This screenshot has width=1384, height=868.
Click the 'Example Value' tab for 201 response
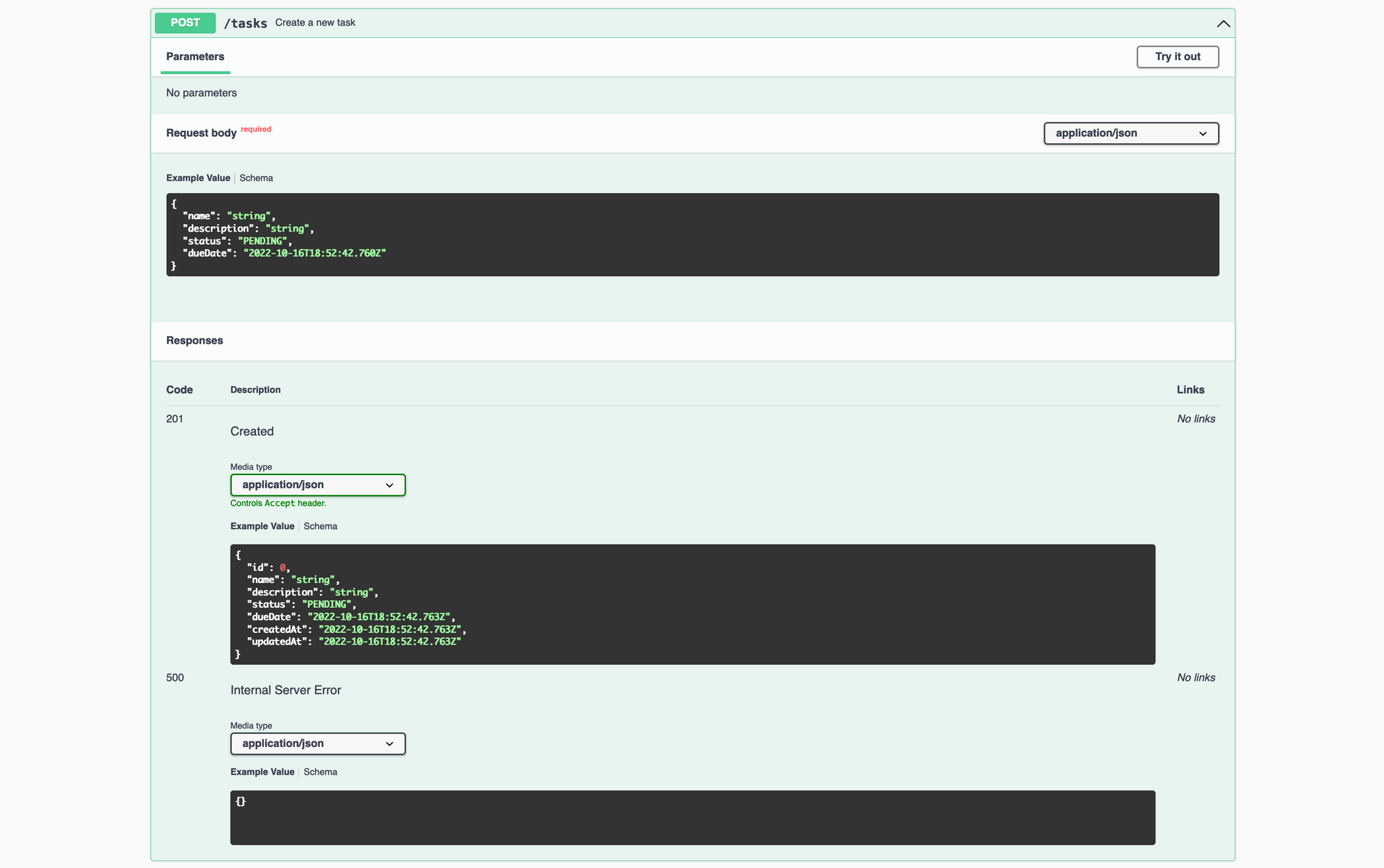262,525
